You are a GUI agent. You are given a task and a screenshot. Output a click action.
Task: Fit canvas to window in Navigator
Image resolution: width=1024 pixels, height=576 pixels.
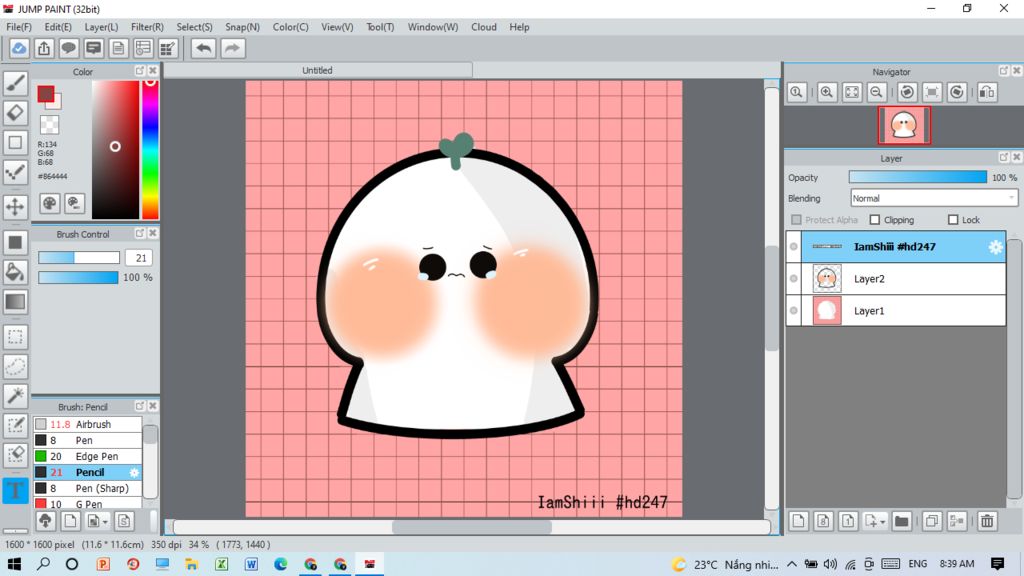coord(852,92)
